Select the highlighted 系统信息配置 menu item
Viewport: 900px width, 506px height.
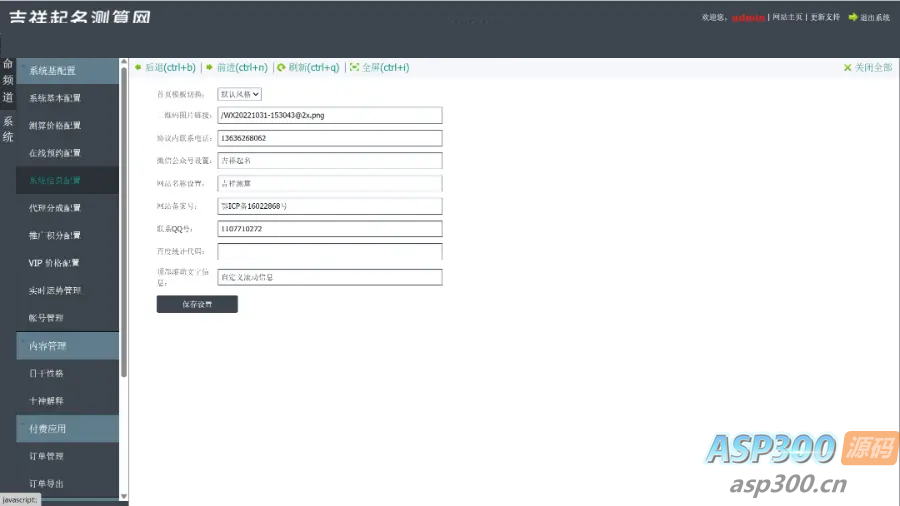coord(68,180)
